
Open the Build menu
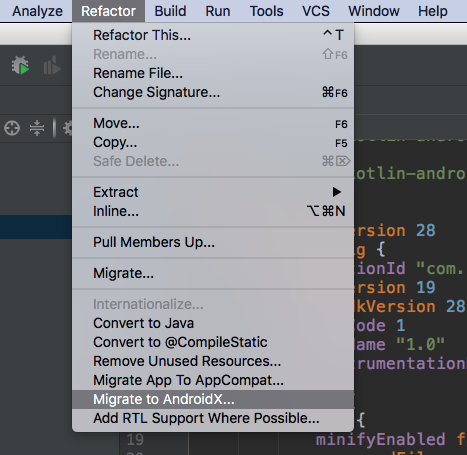[x=170, y=11]
